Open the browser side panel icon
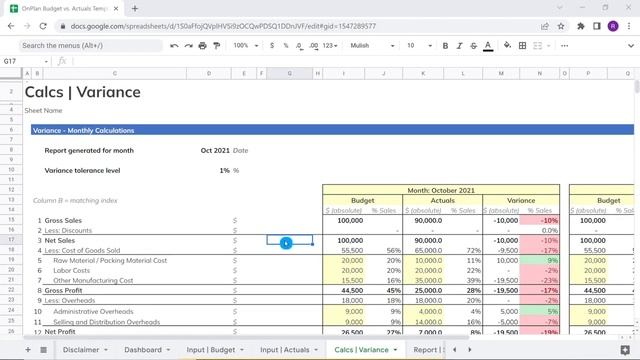 [x=596, y=26]
